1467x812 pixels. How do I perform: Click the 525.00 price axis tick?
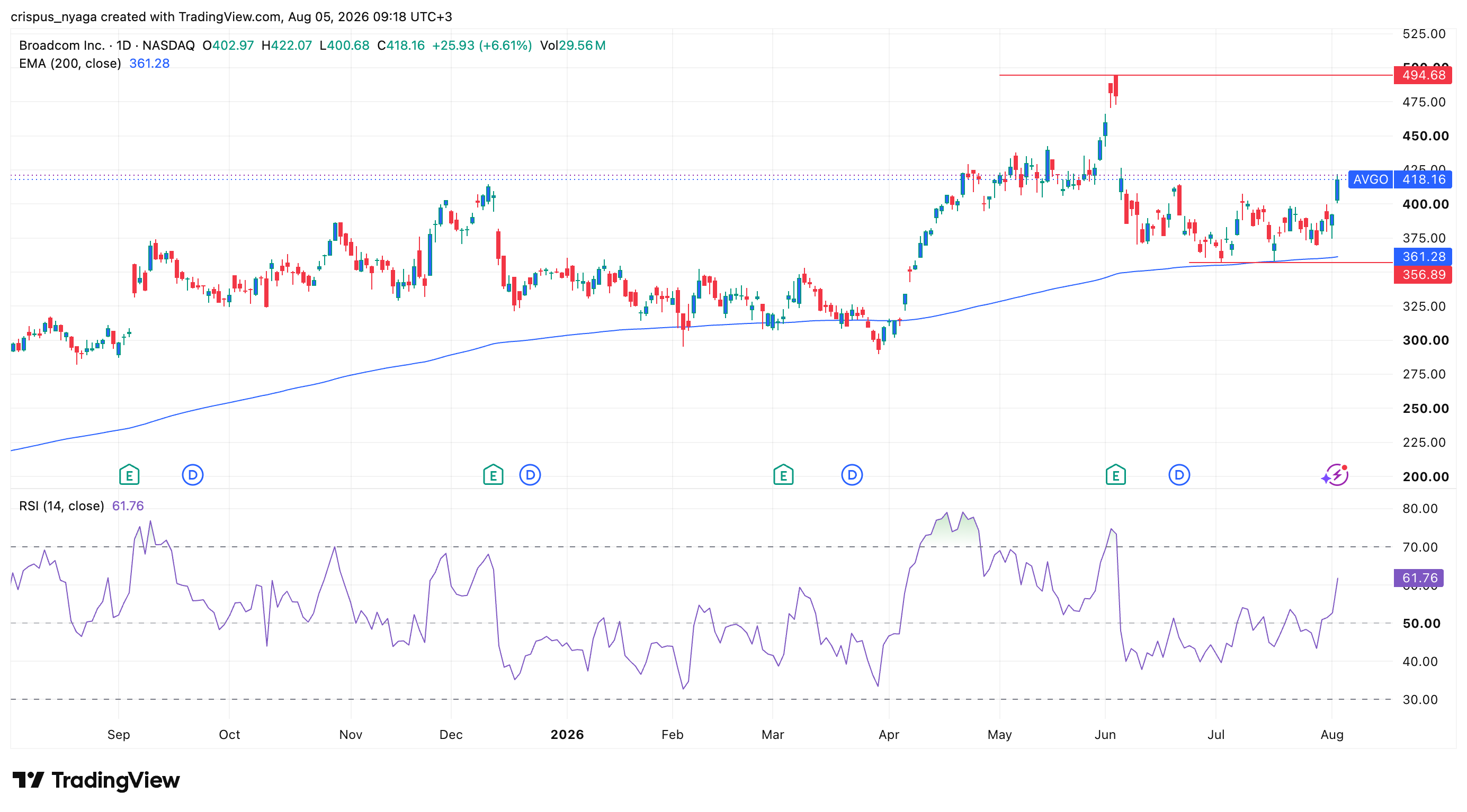point(1424,34)
